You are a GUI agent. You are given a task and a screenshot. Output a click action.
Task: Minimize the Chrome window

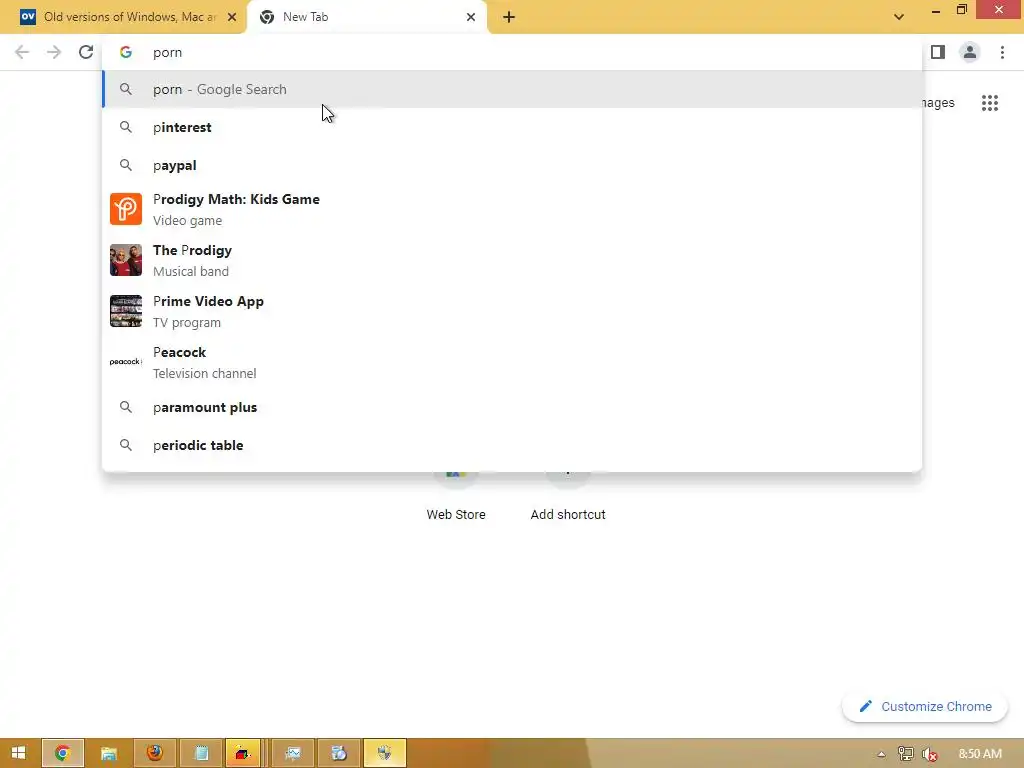[936, 11]
